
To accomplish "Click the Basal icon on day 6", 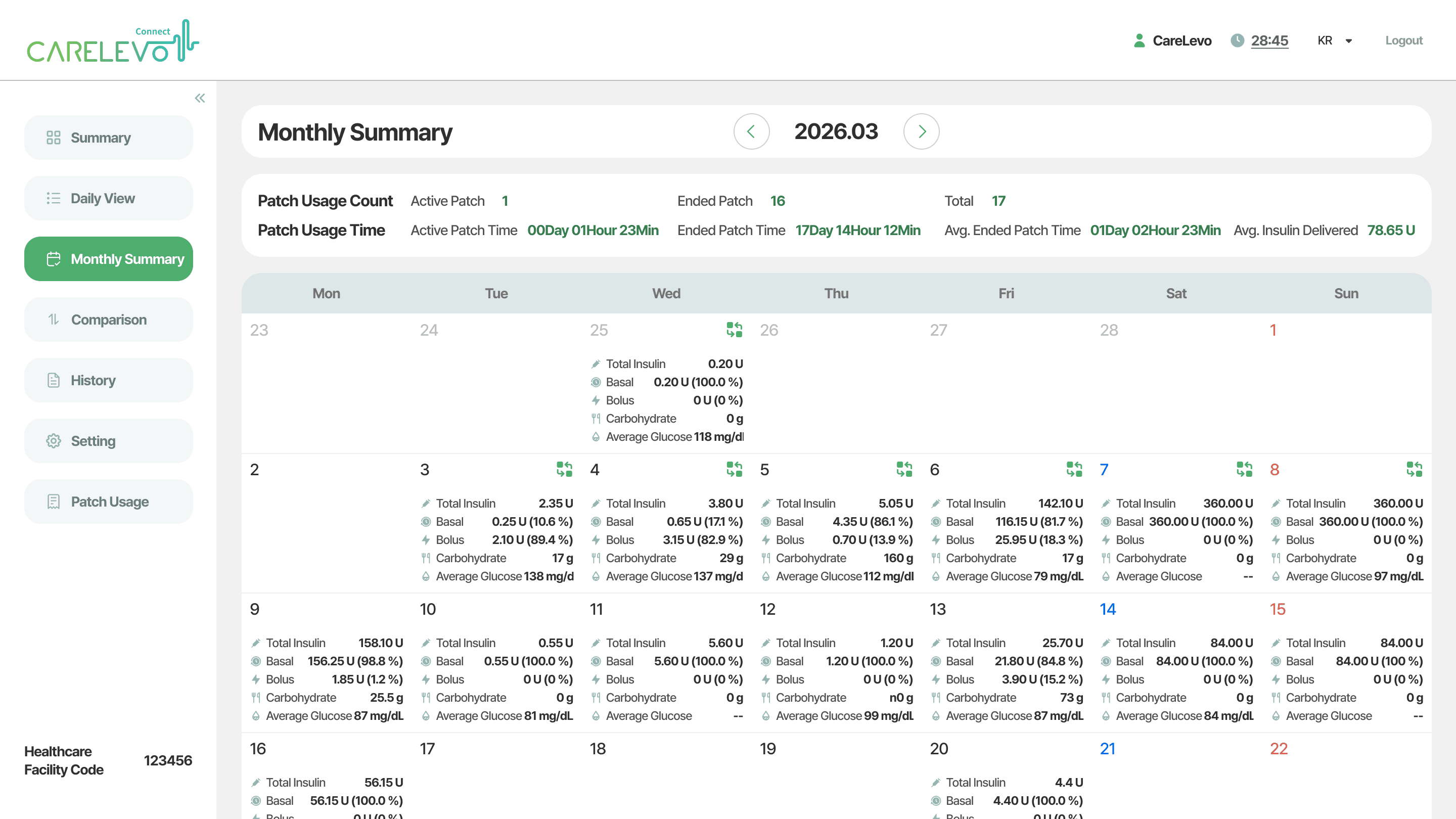I will coord(935,522).
